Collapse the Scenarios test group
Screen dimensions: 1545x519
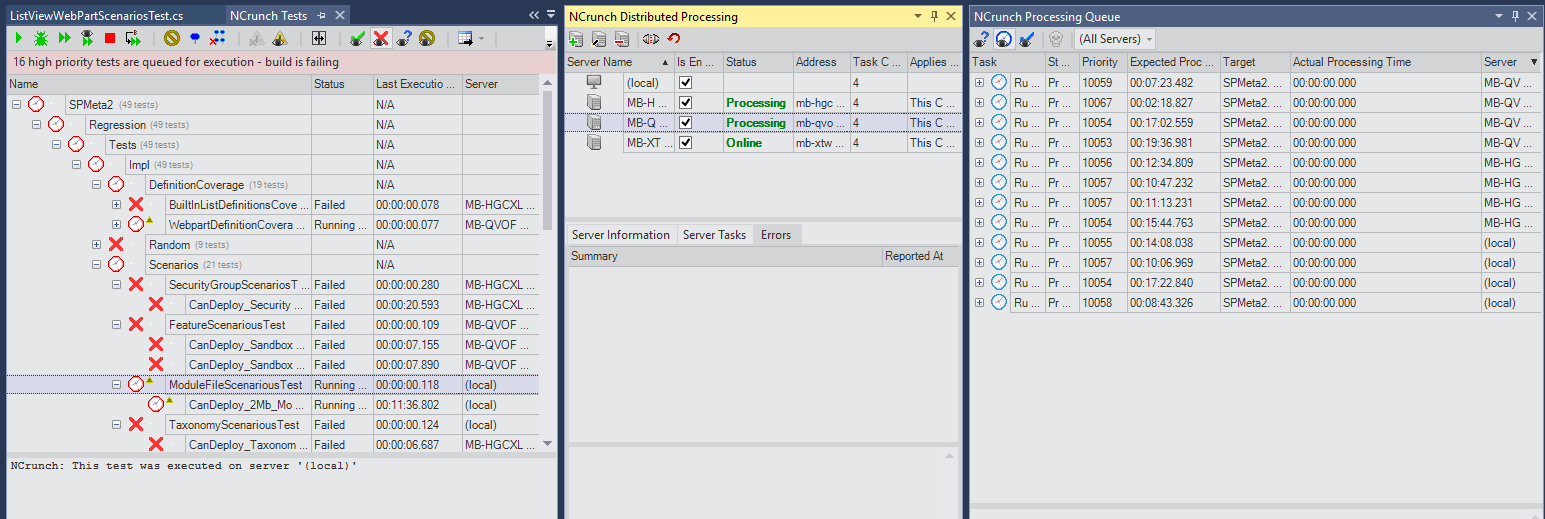(x=96, y=264)
